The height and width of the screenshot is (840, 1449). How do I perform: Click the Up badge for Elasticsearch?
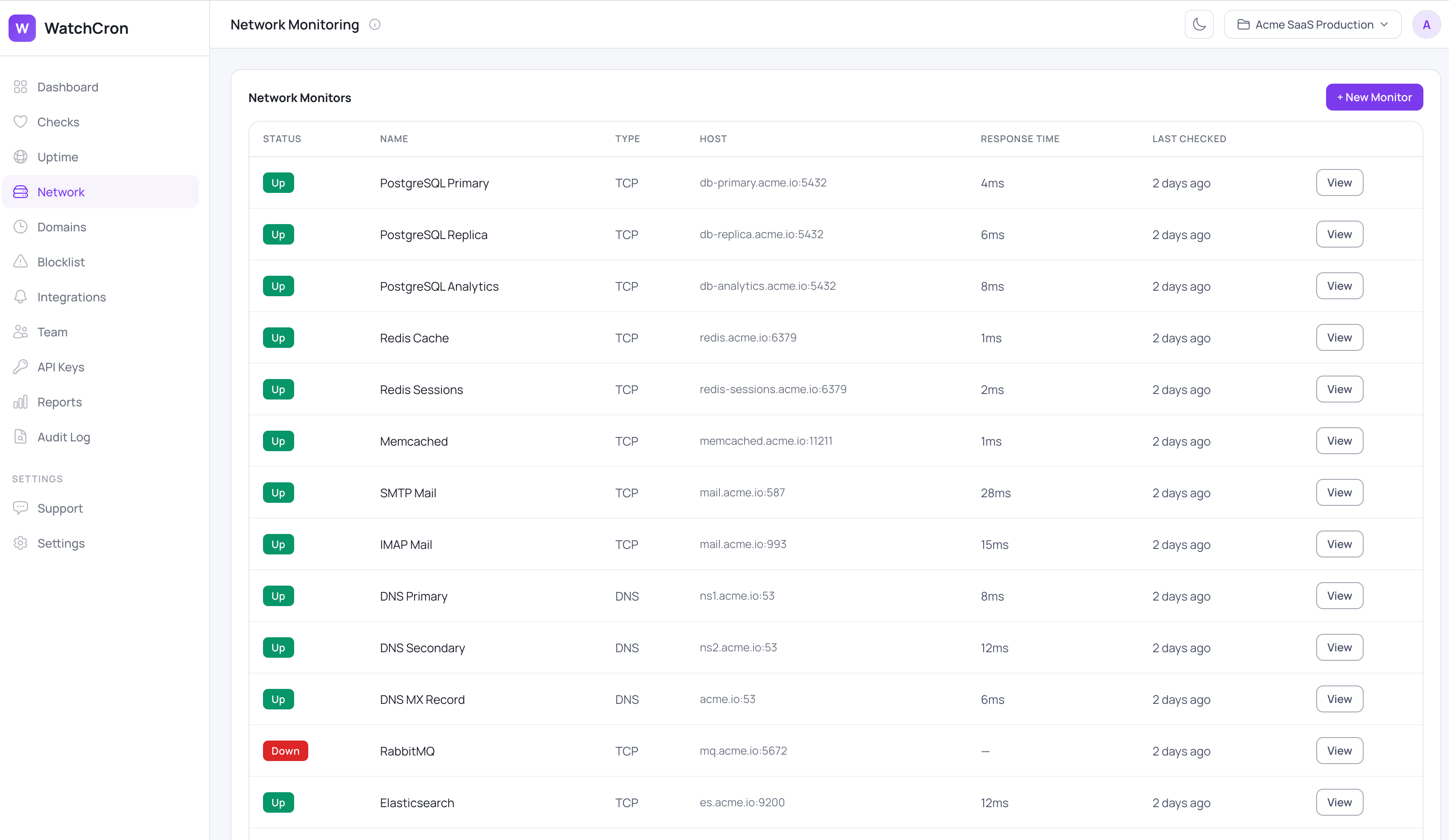278,802
